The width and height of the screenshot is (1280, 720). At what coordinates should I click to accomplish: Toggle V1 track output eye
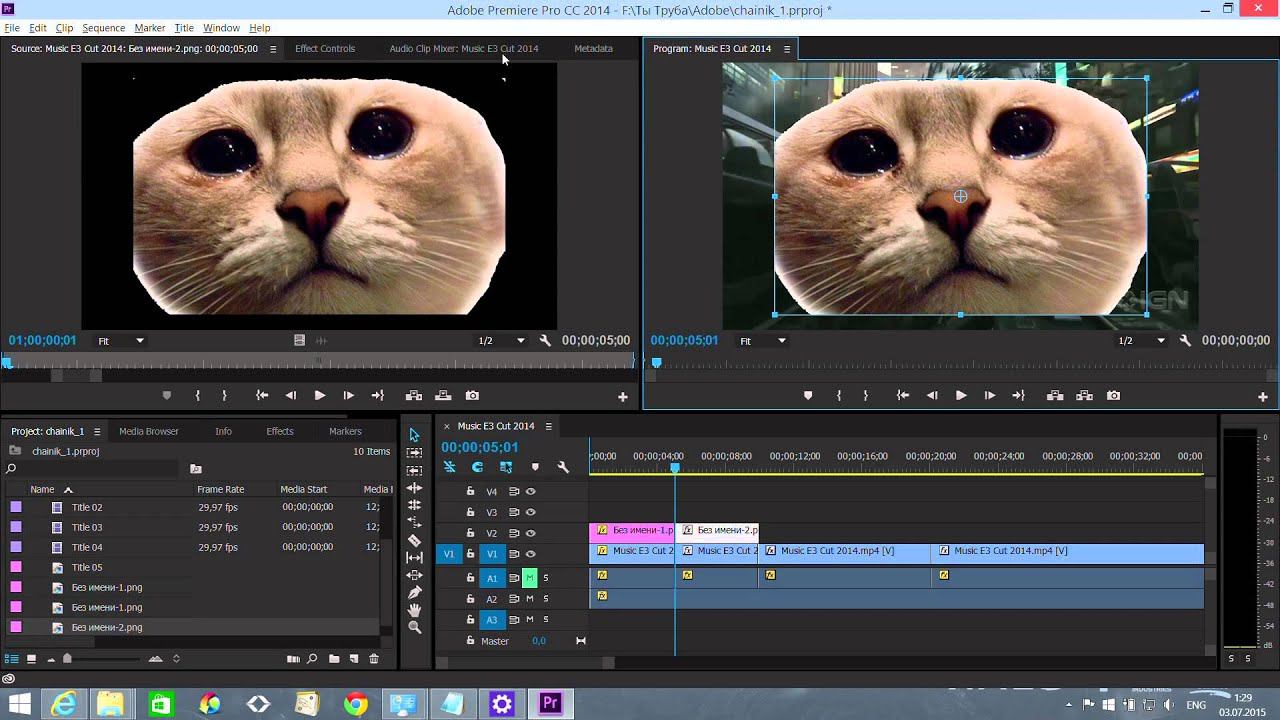[531, 554]
